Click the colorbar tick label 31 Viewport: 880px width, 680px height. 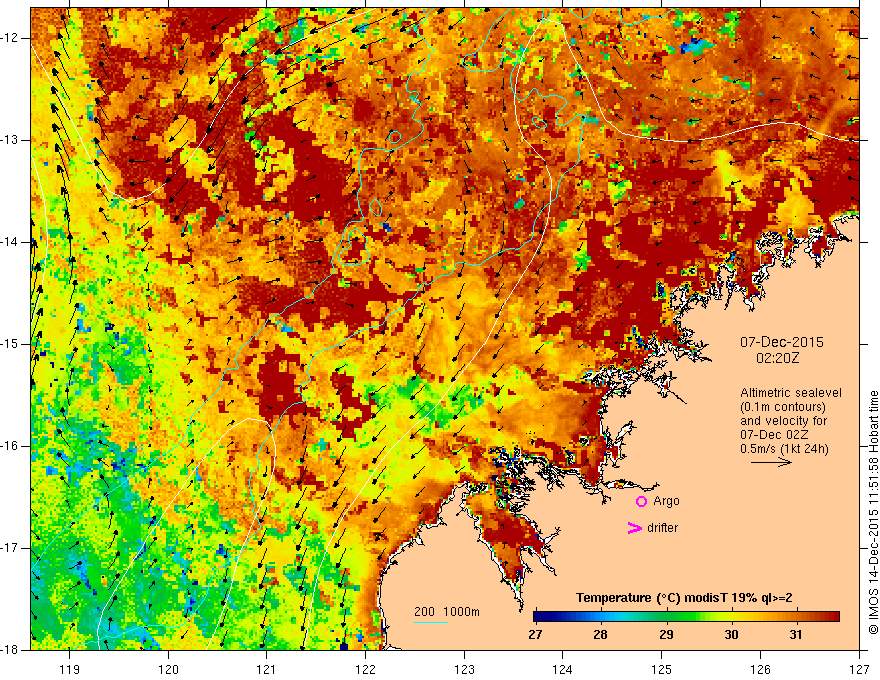796,635
